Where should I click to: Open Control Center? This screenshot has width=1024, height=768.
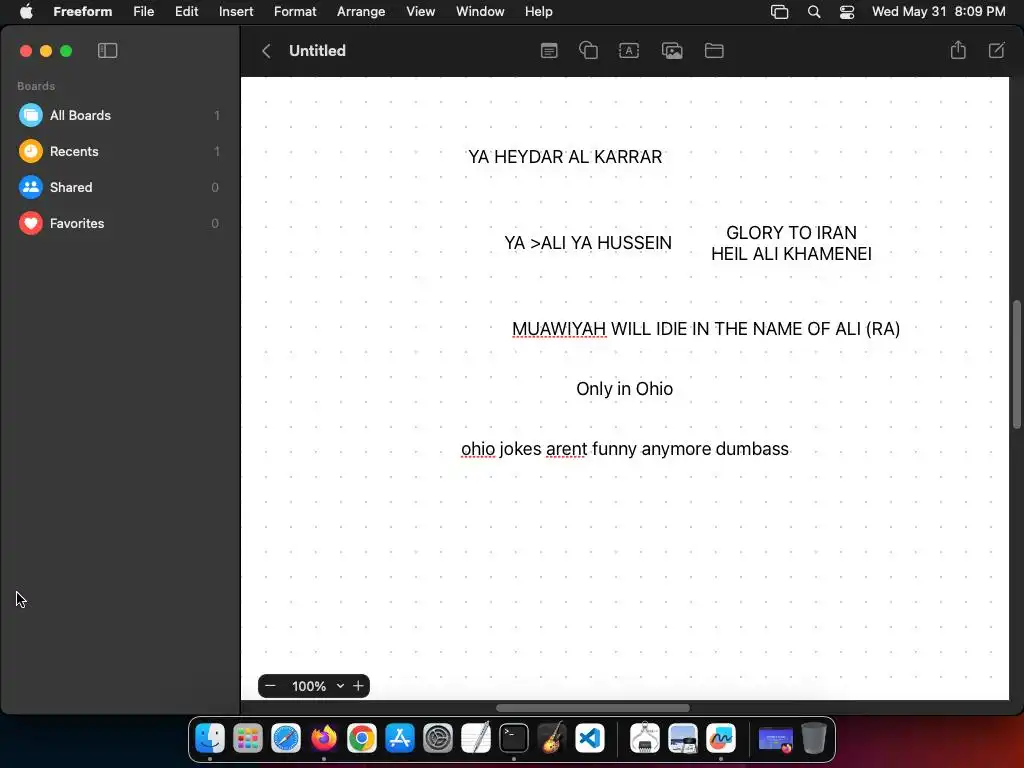(847, 12)
